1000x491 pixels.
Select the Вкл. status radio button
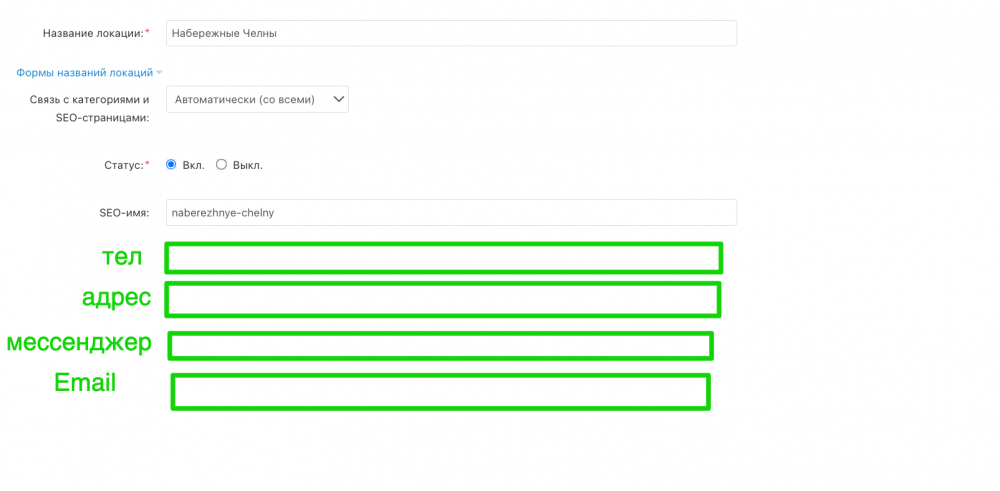coord(171,165)
